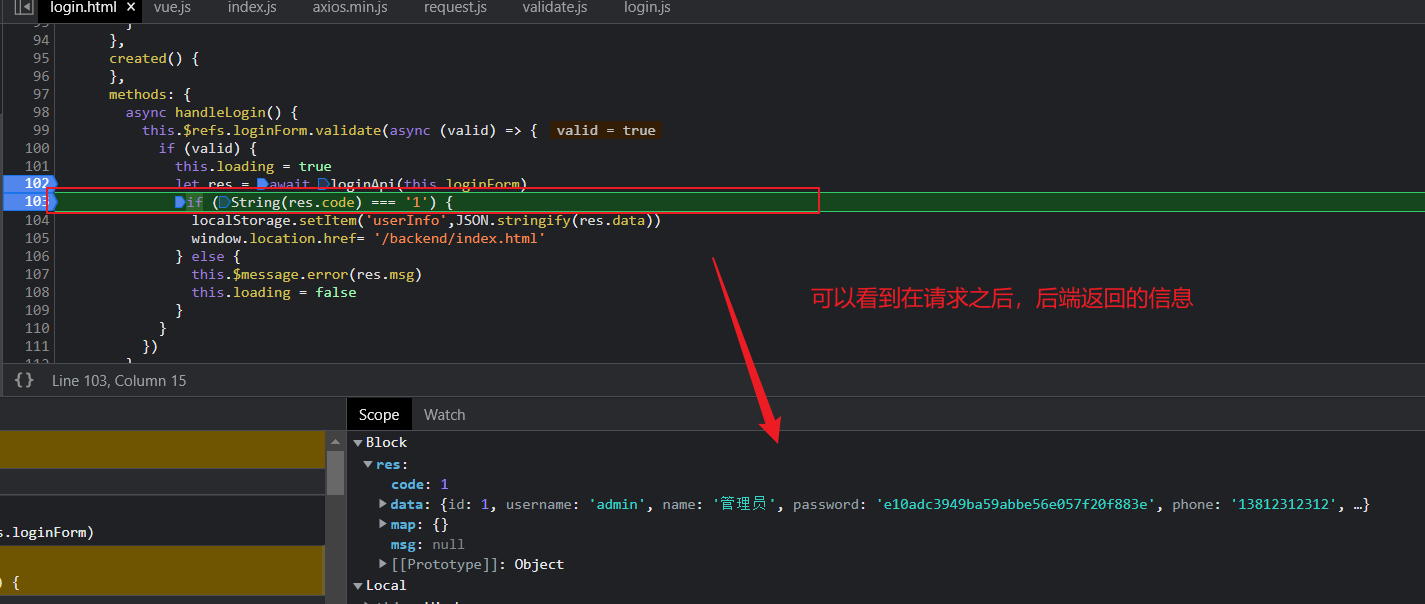Expand the data object in scope
This screenshot has height=604, width=1425.
[x=383, y=504]
